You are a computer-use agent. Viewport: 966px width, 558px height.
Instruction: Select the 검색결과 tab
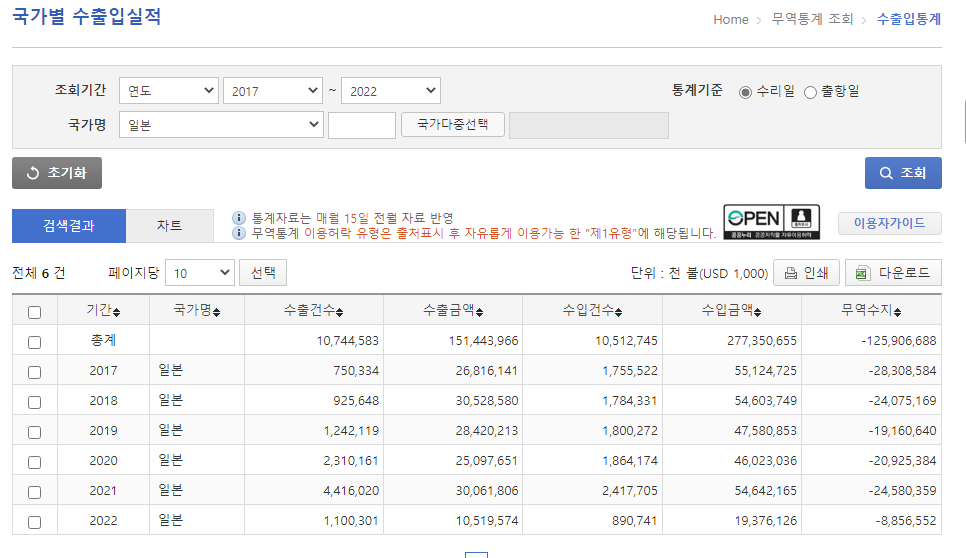coord(69,226)
